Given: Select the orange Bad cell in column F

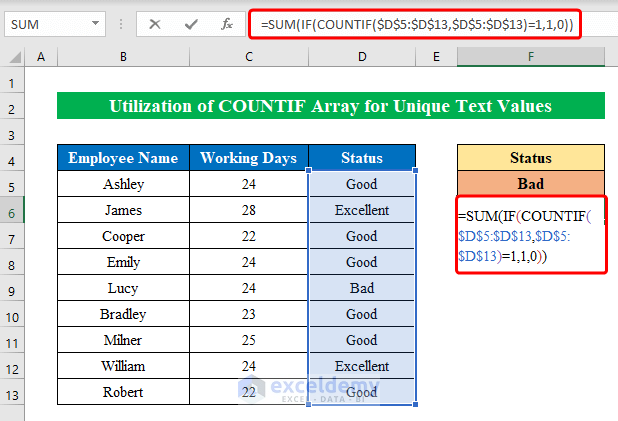Looking at the screenshot, I should tap(531, 184).
